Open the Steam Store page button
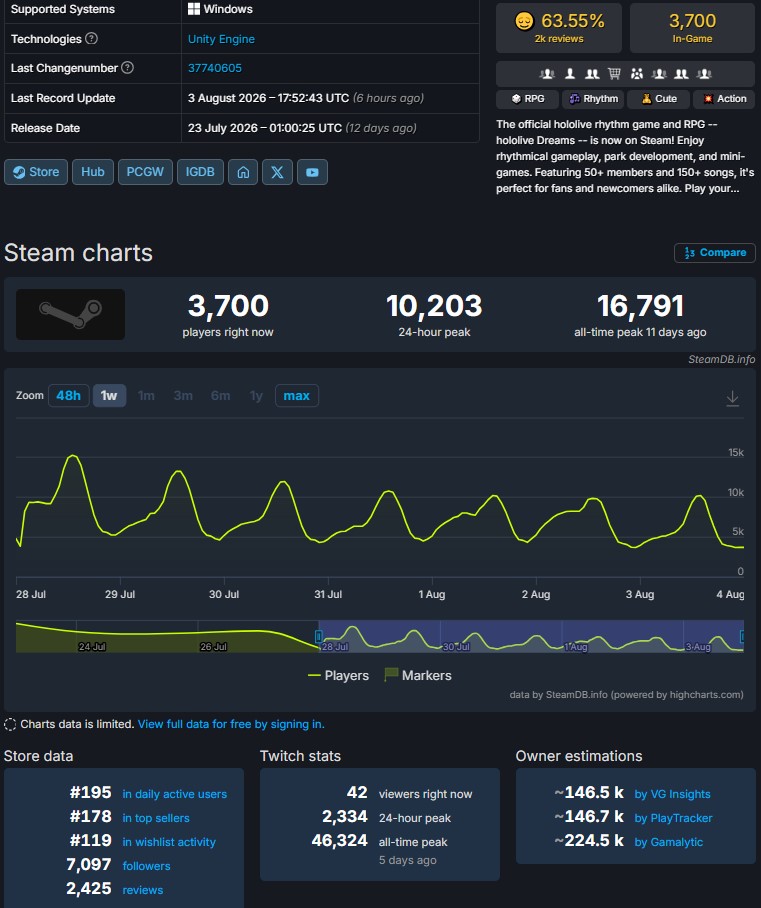The height and width of the screenshot is (908, 761). (36, 172)
